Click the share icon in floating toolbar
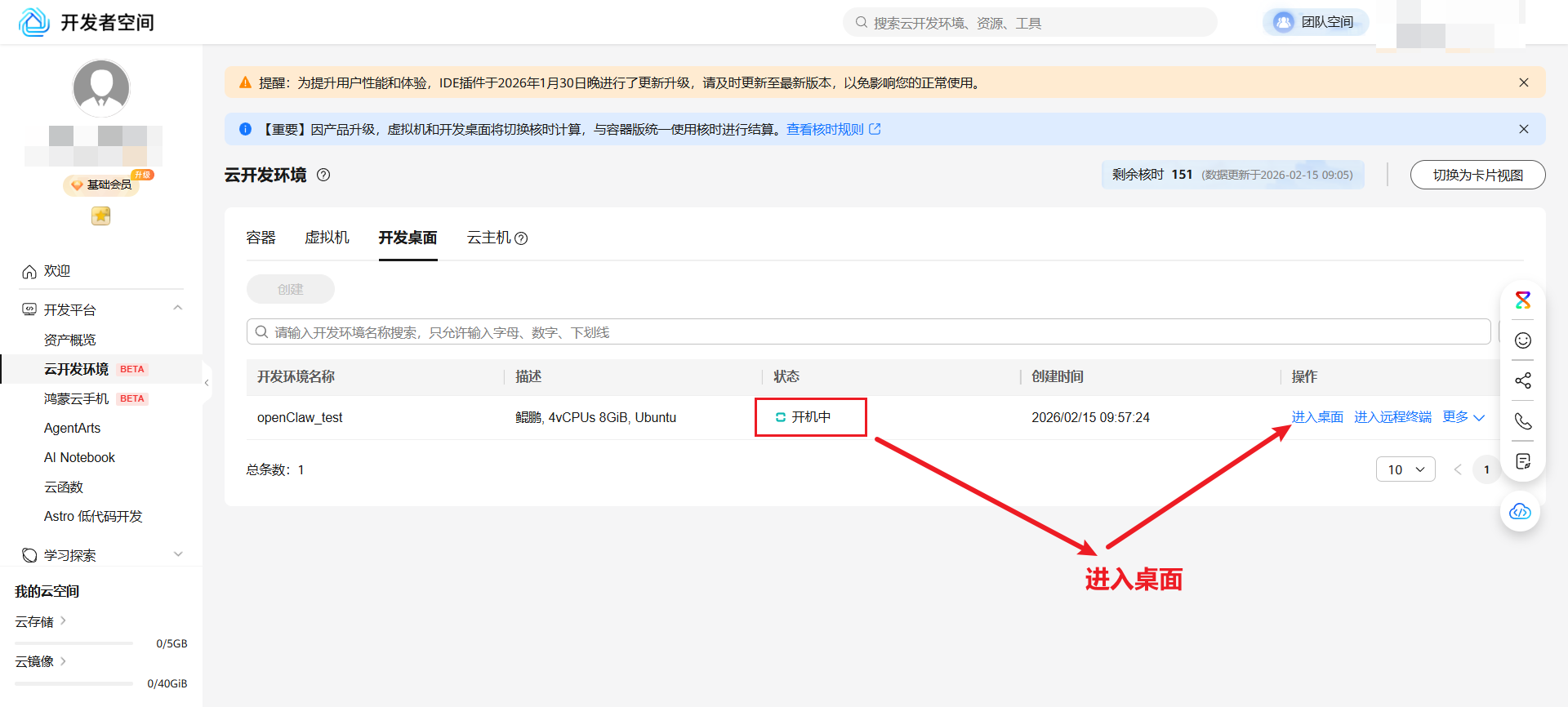Screen dimensions: 1568x707 (x=1522, y=380)
